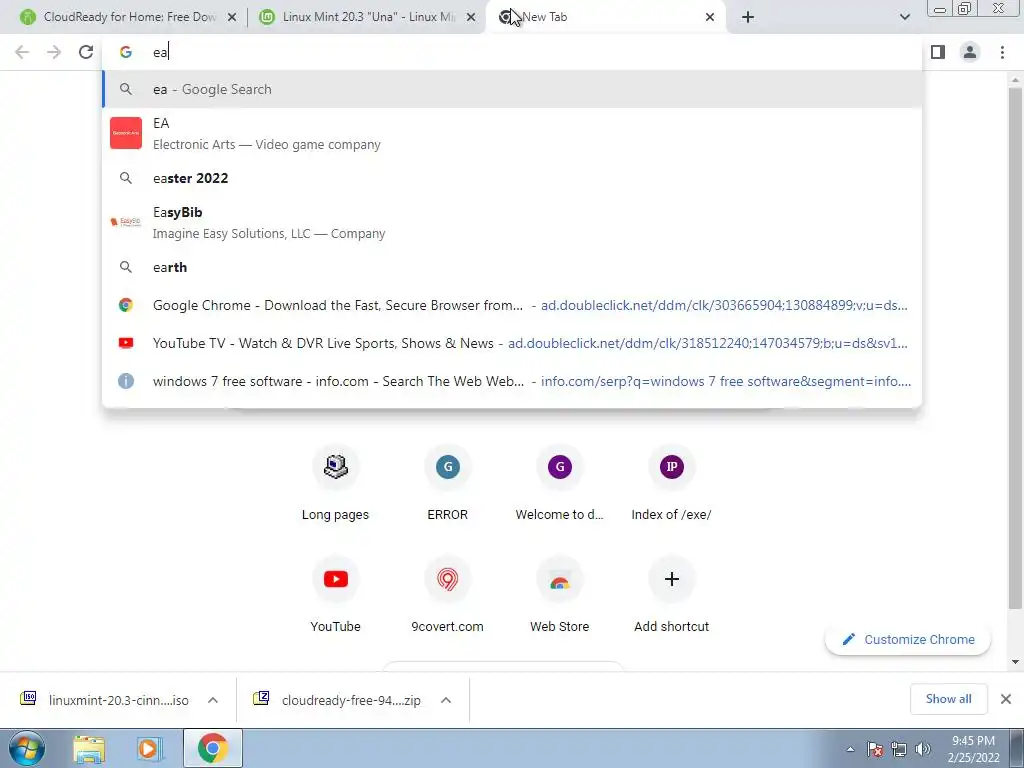Open the ERROR shortcut tile
Image resolution: width=1024 pixels, height=768 pixels.
(x=447, y=482)
